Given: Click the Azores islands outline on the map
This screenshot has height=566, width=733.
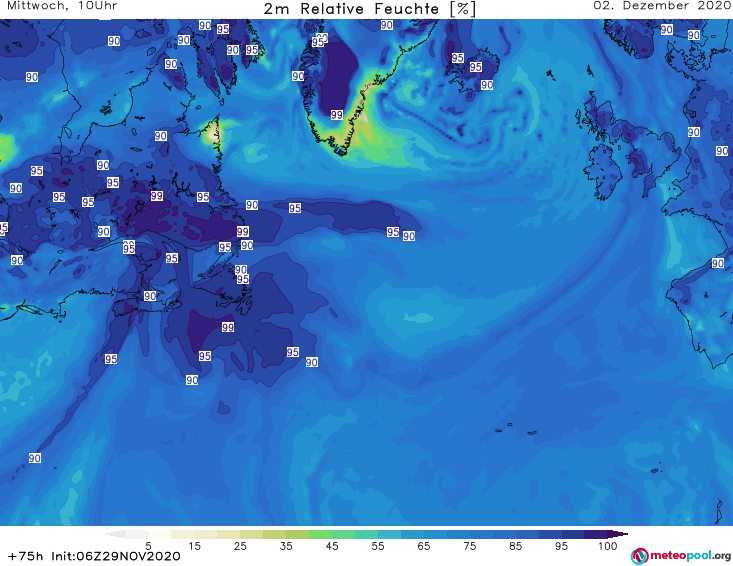Looking at the screenshot, I should pos(517,429).
